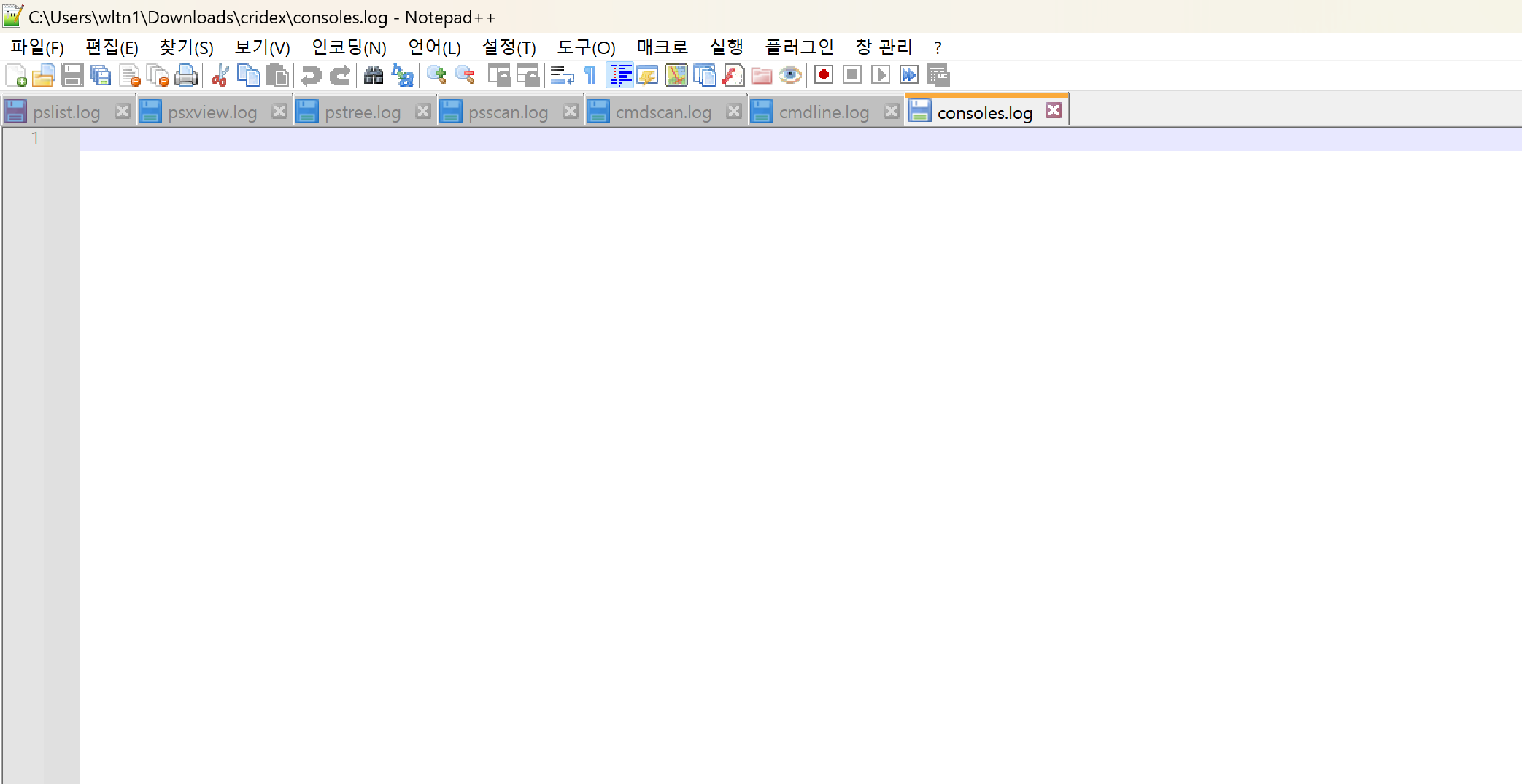Viewport: 1522px width, 784px height.
Task: Open the user-defined language icon
Action: (x=648, y=75)
